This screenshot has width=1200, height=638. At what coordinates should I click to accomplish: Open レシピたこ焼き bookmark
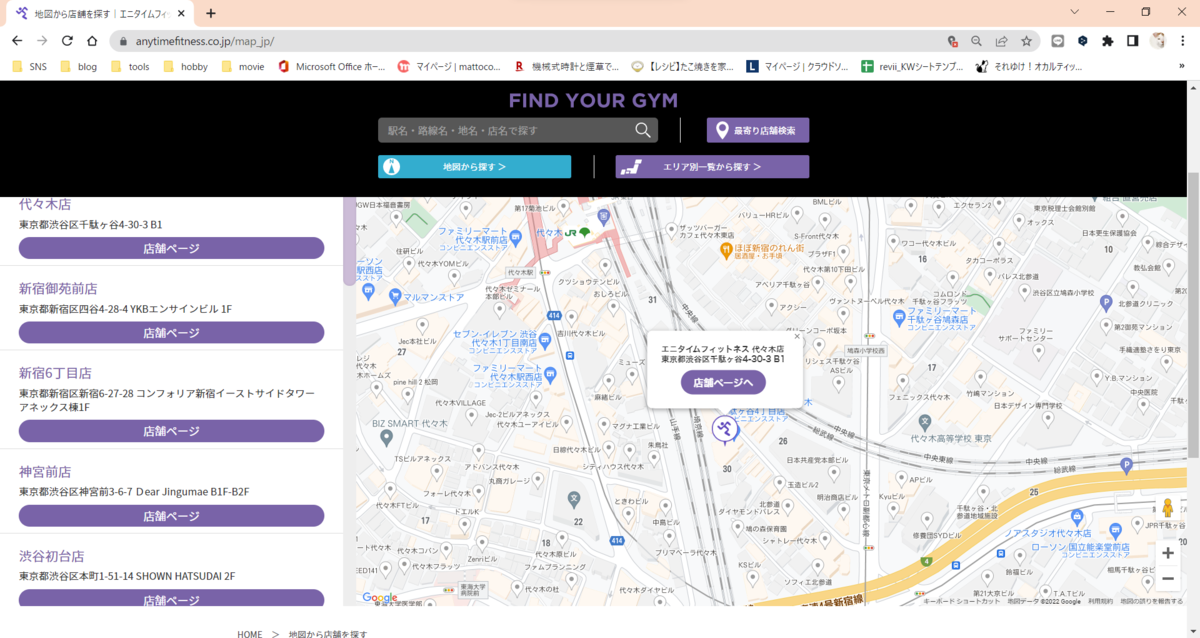point(682,67)
